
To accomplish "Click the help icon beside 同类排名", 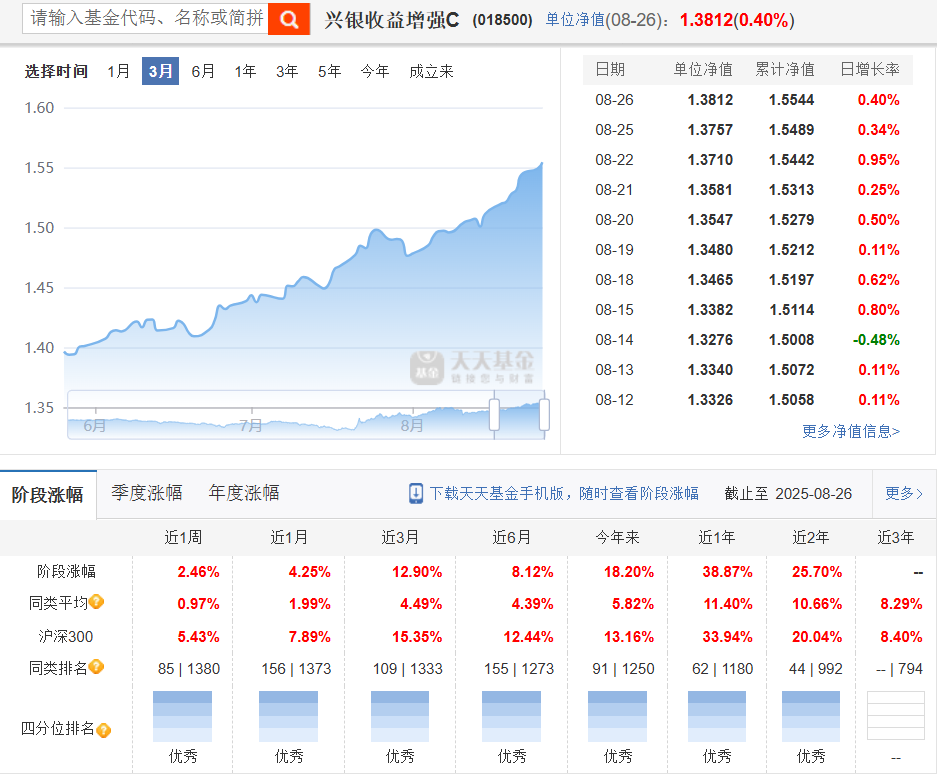I will (96, 667).
